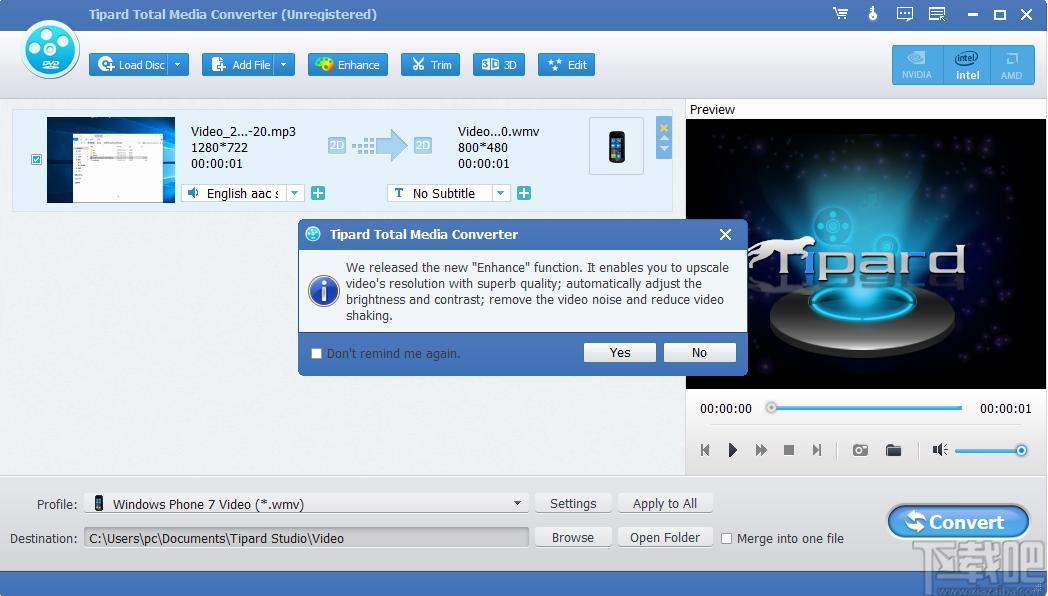Start conversion with Convert button
1048x596 pixels.
tap(958, 522)
